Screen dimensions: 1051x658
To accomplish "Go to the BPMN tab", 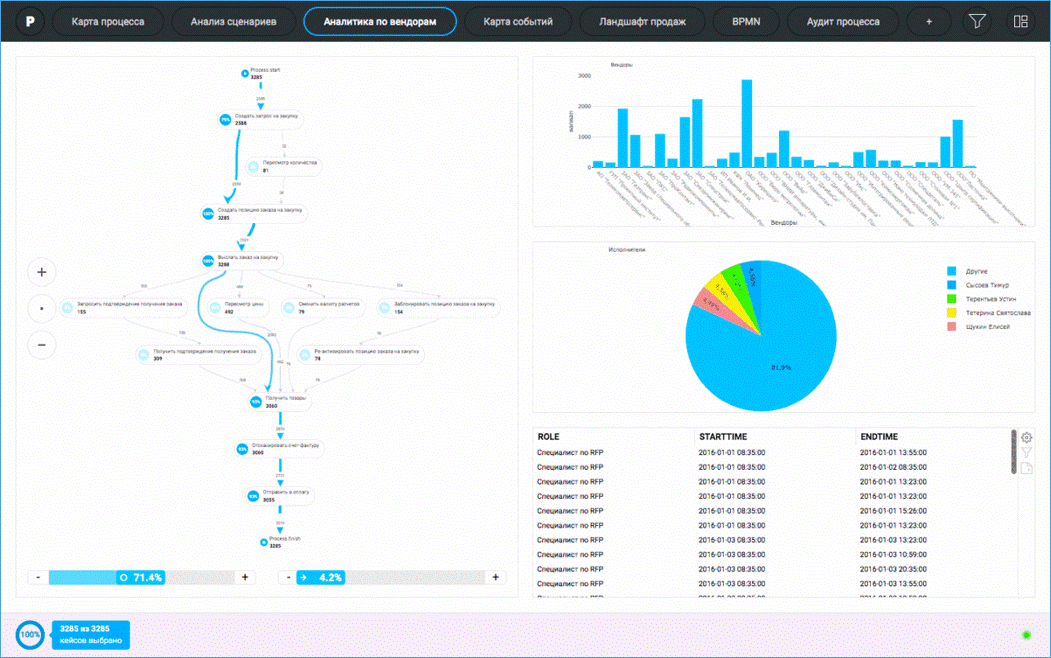I will click(x=745, y=21).
